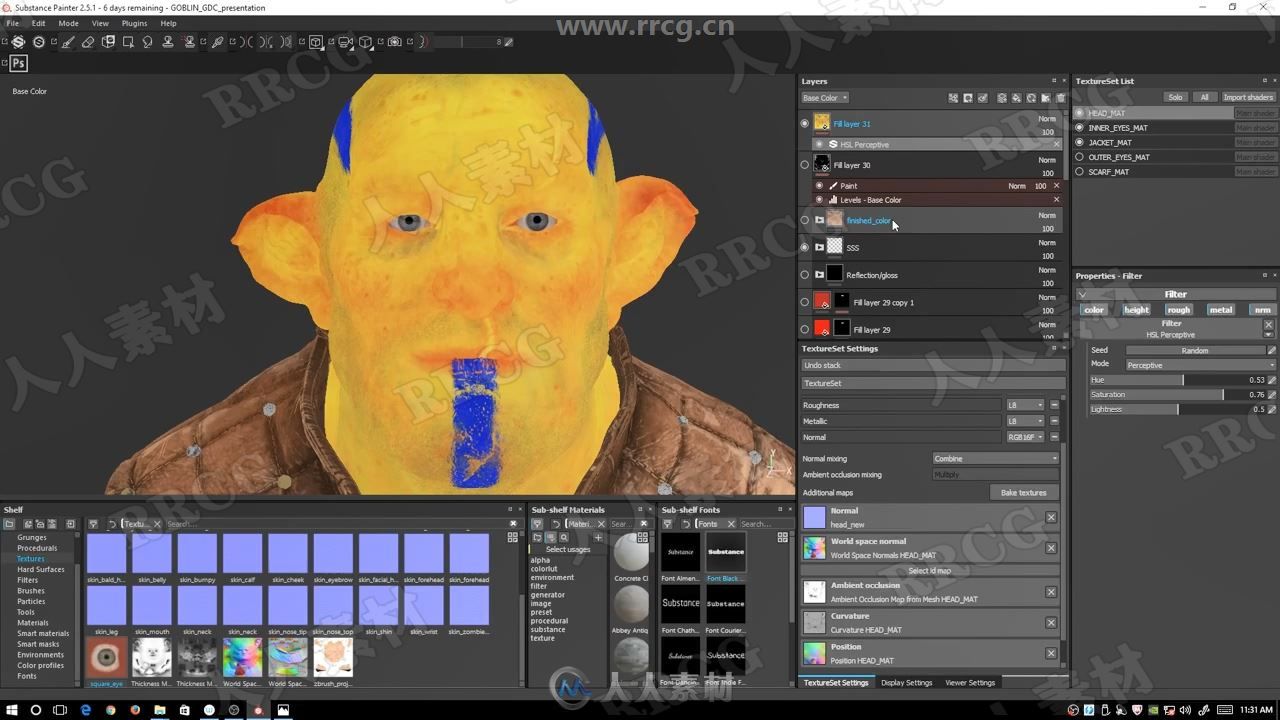The image size is (1280, 720).
Task: Select the Smudge tool in toolbar
Action: (x=147, y=42)
